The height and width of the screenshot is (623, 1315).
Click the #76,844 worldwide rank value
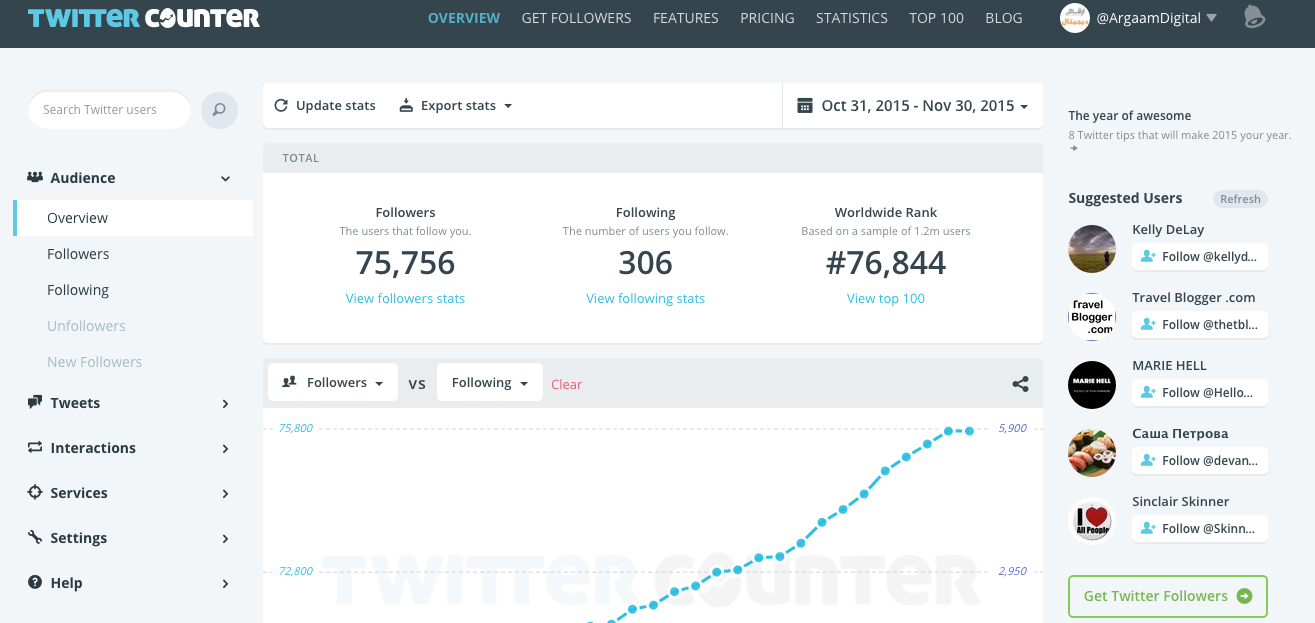[886, 263]
